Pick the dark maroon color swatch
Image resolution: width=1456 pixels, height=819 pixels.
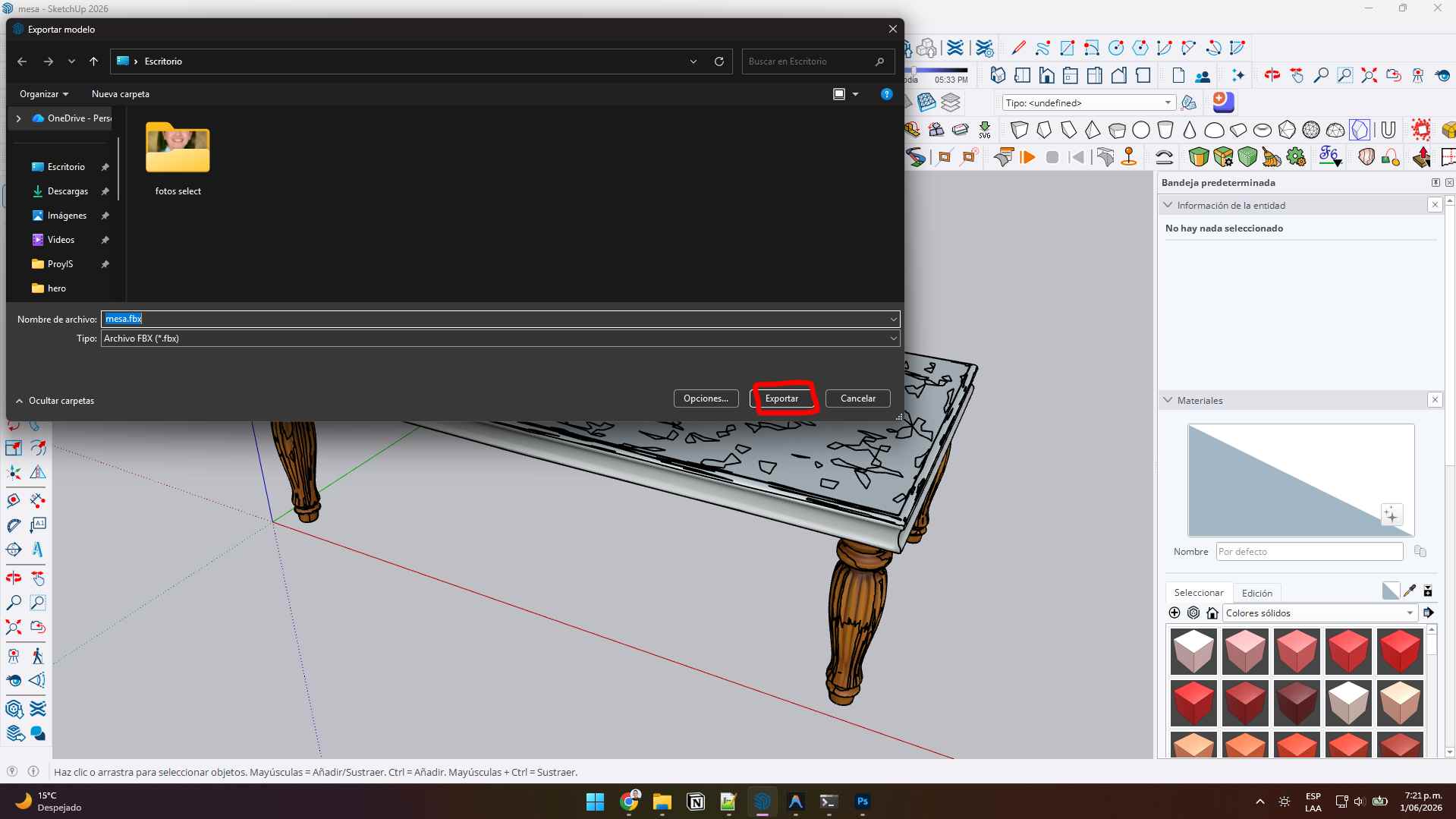click(1297, 703)
